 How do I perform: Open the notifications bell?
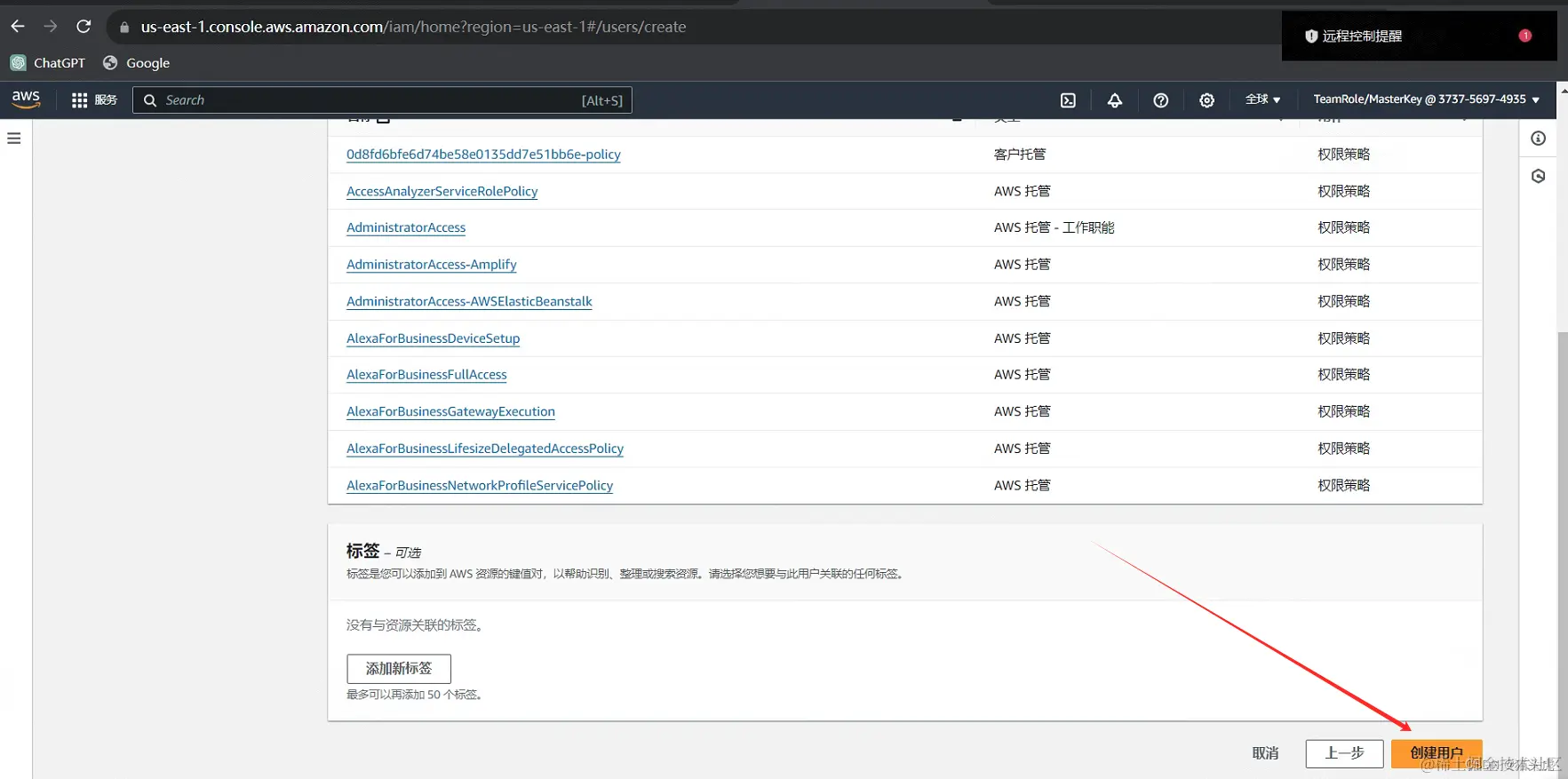[x=1114, y=100]
